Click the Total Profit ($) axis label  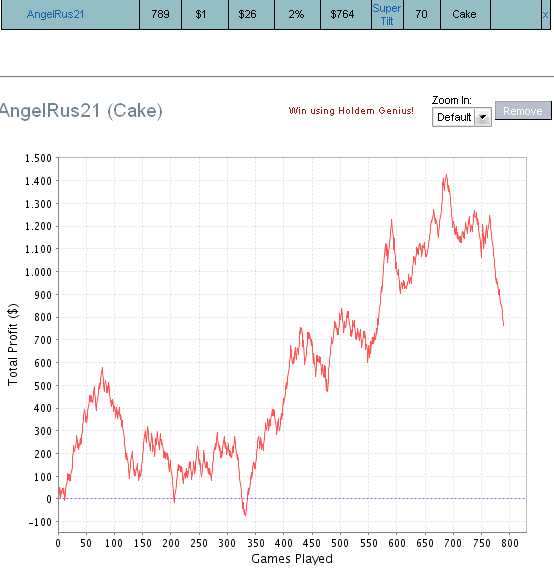click(13, 344)
